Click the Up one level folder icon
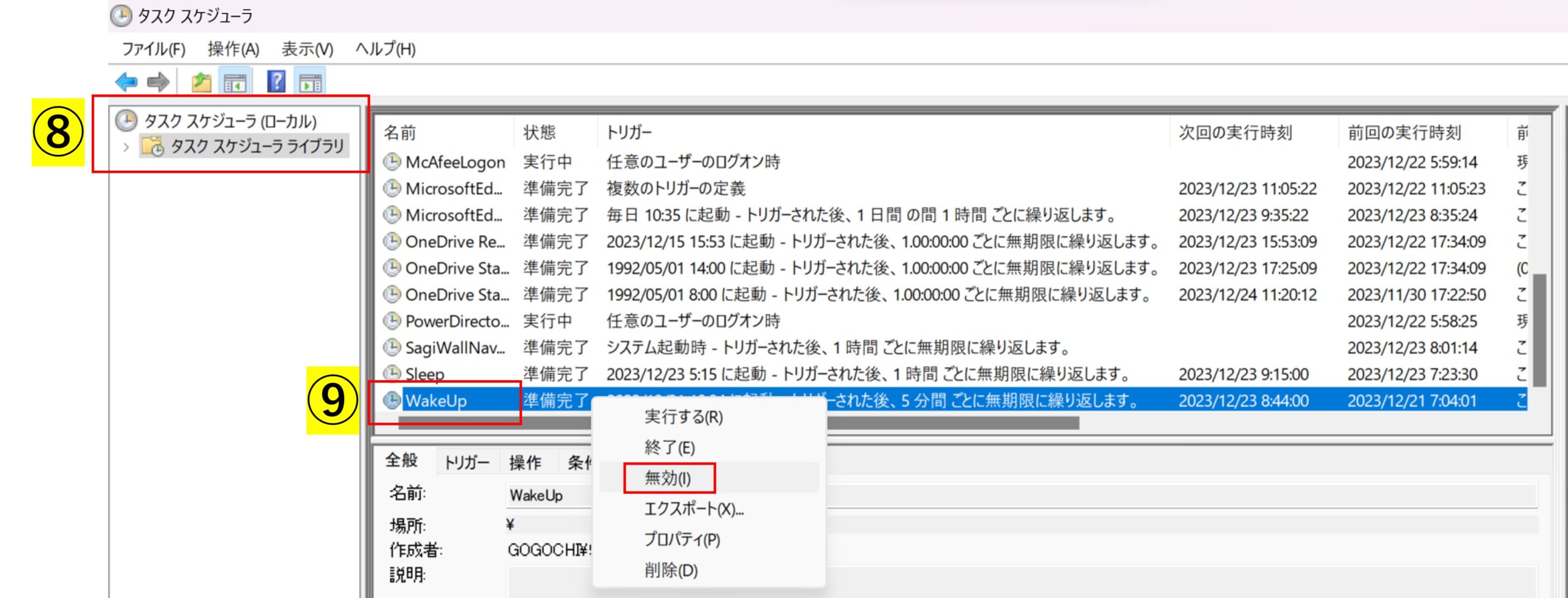Screen dimensions: 1568x598 coord(201,81)
